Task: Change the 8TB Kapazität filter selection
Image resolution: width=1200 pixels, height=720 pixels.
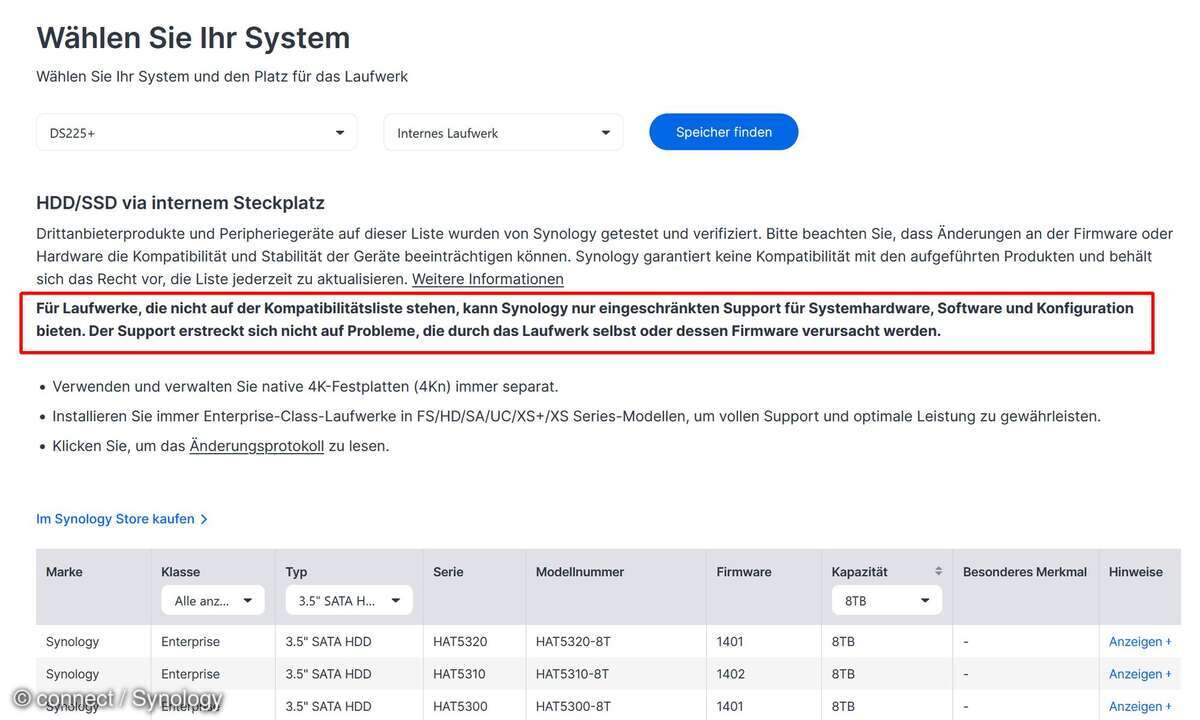Action: tap(887, 599)
